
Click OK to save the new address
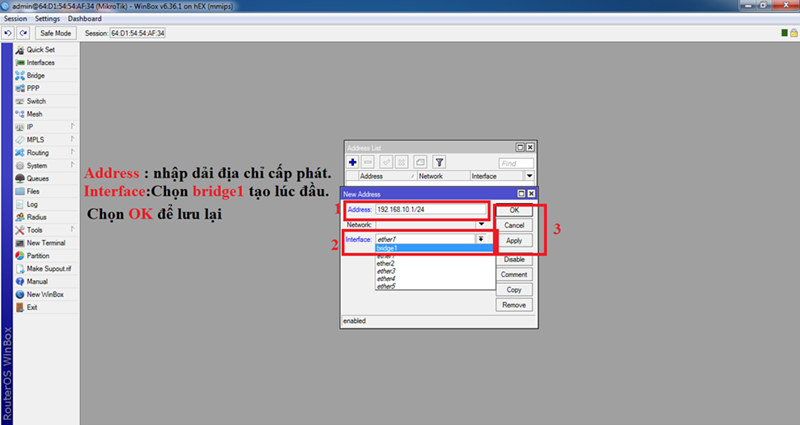tap(514, 211)
